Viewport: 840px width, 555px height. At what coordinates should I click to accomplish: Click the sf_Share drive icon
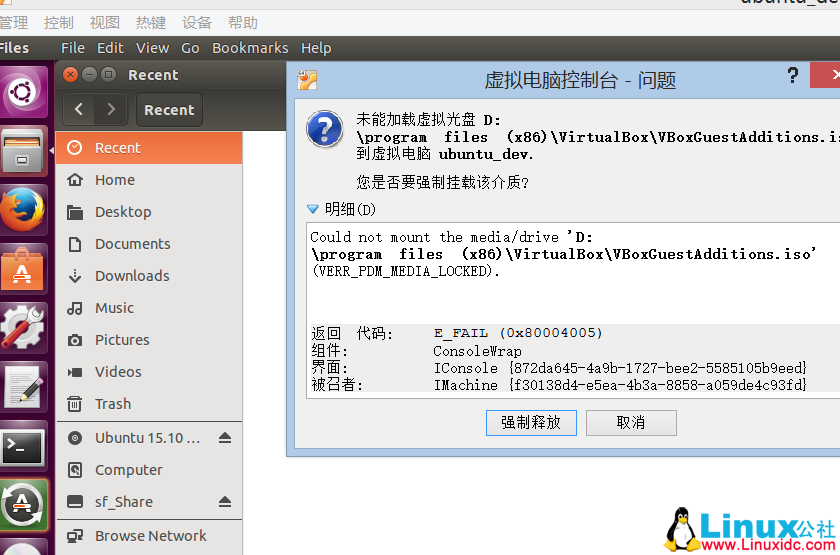pyautogui.click(x=74, y=502)
